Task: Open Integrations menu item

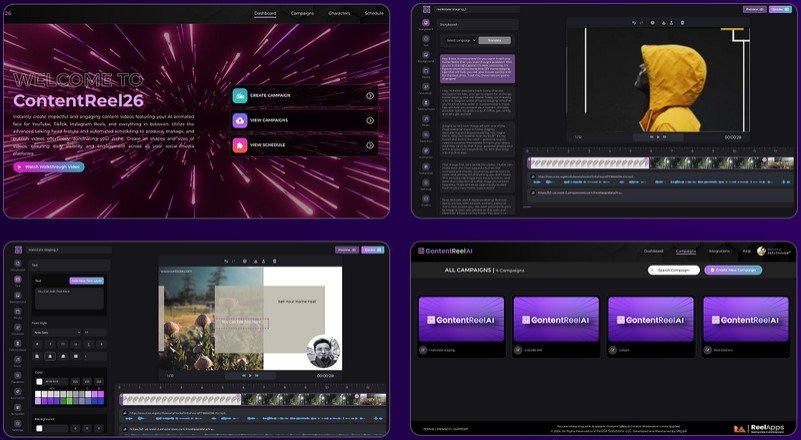Action: click(x=719, y=251)
